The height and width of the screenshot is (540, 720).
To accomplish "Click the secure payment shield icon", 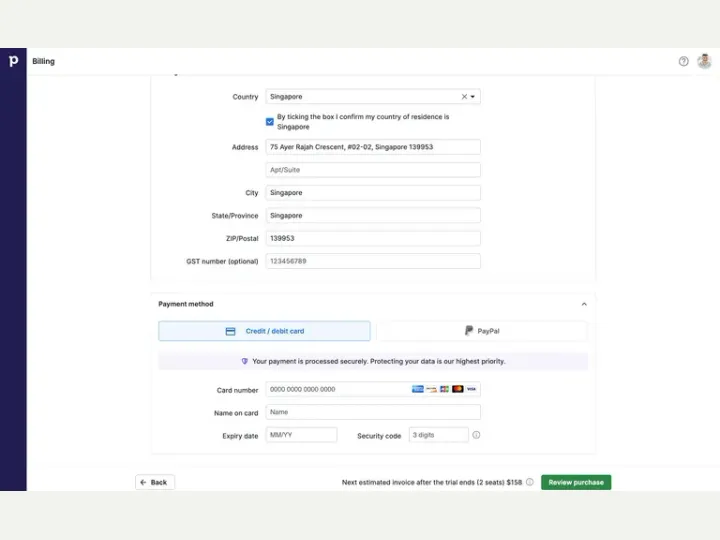I will pyautogui.click(x=245, y=361).
